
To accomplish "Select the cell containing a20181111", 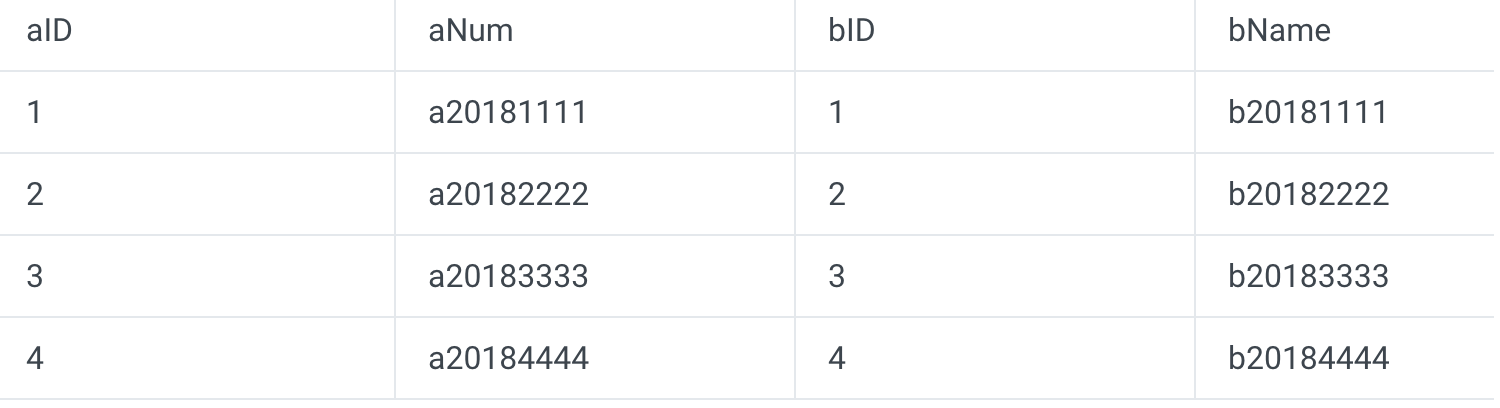I will pyautogui.click(x=508, y=112).
